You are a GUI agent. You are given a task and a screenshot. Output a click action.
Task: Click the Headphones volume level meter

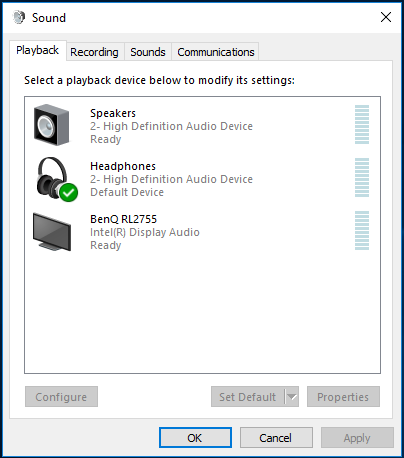pos(362,177)
